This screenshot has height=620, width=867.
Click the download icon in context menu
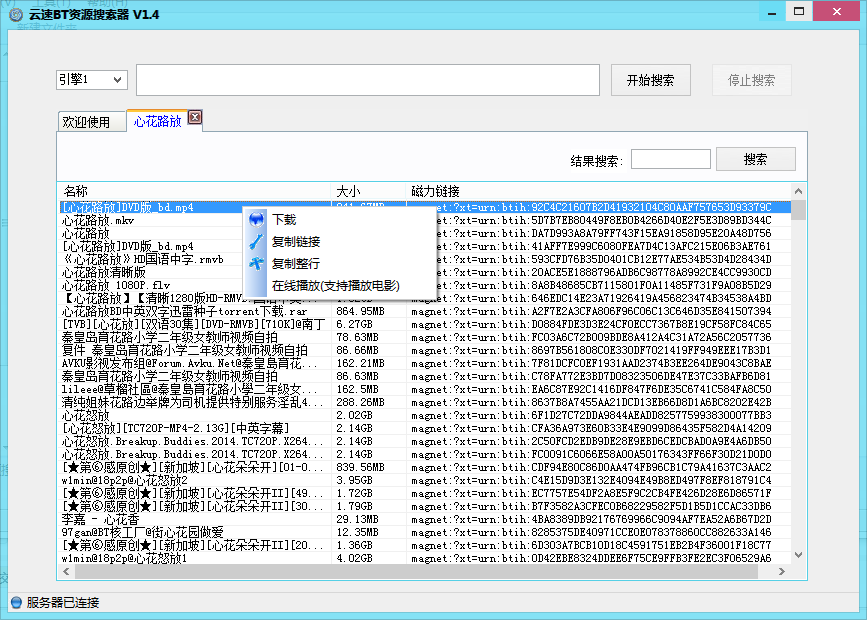pos(256,220)
